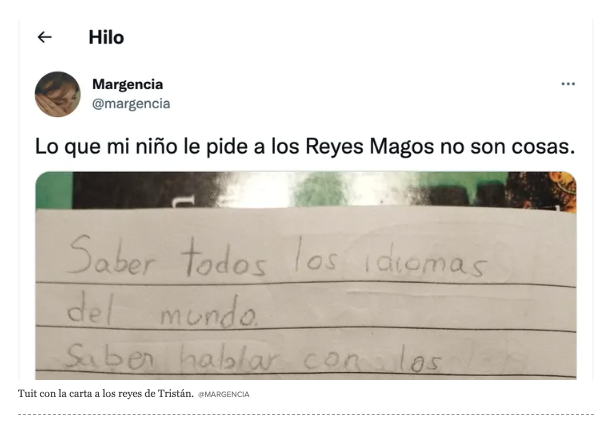Open the three-dot more options menu
This screenshot has width=611, height=437.
tap(568, 84)
